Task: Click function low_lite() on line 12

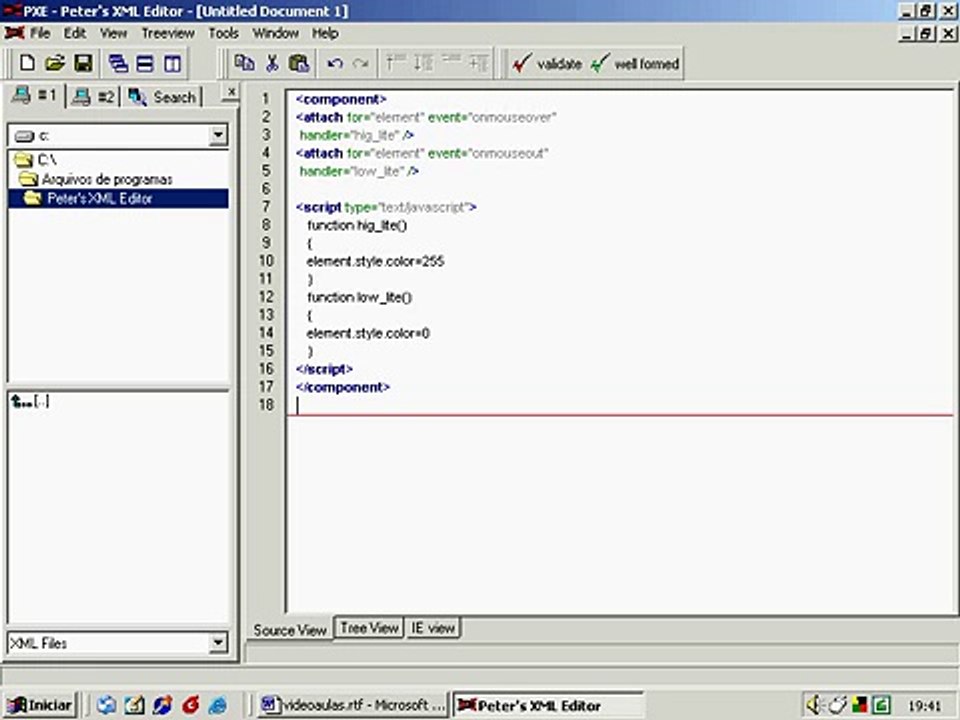Action: click(x=359, y=298)
